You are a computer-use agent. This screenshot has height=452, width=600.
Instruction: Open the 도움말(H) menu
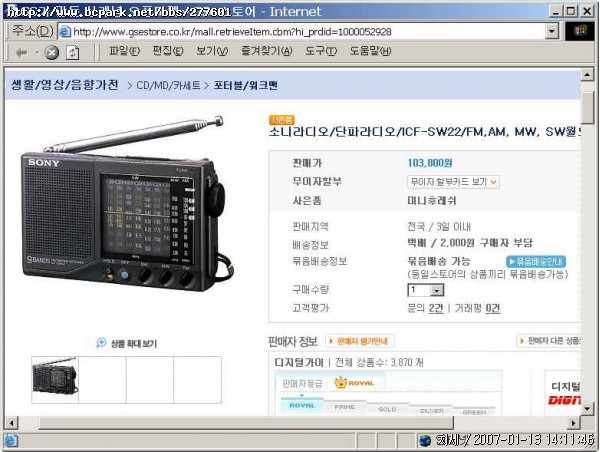tap(370, 51)
